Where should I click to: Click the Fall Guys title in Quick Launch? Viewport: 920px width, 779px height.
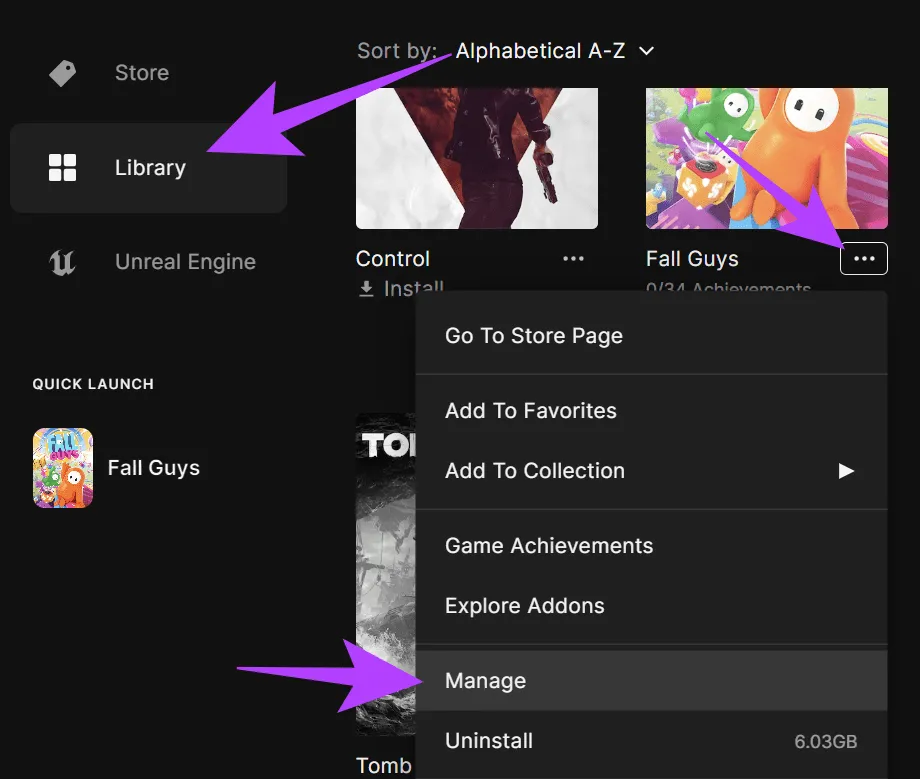[x=153, y=468]
